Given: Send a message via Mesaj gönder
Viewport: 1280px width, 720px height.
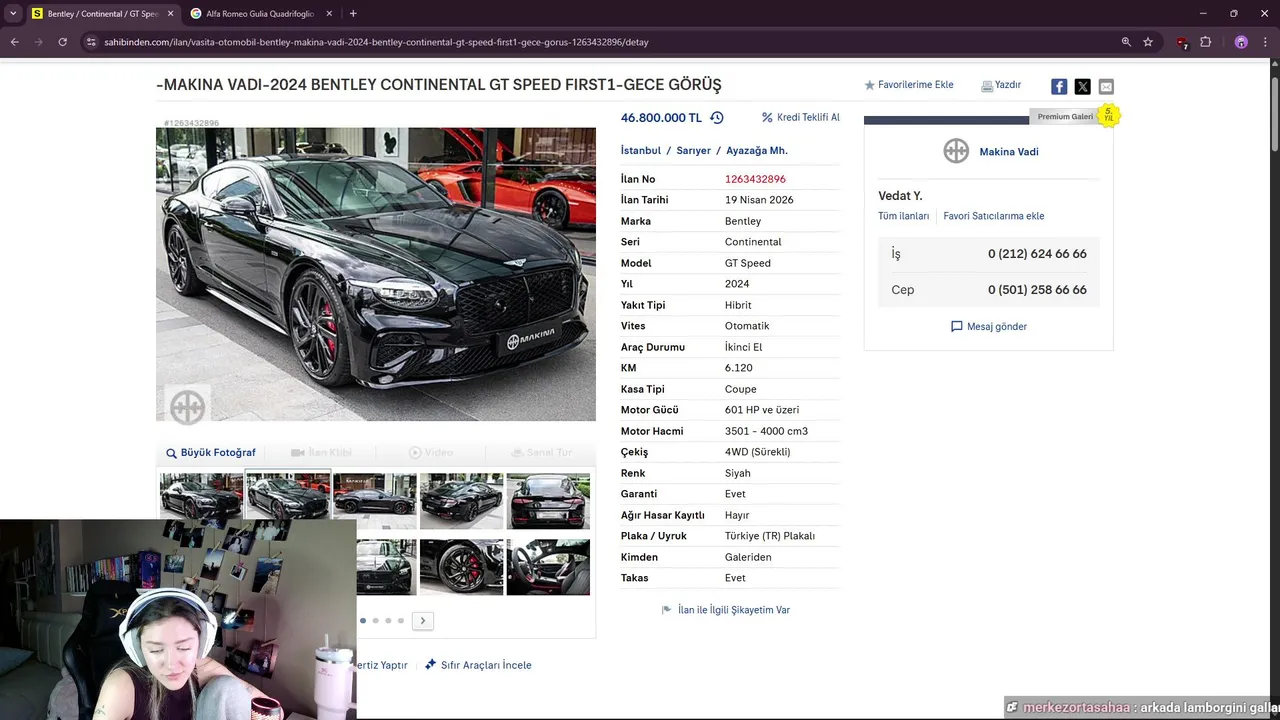Looking at the screenshot, I should point(989,327).
